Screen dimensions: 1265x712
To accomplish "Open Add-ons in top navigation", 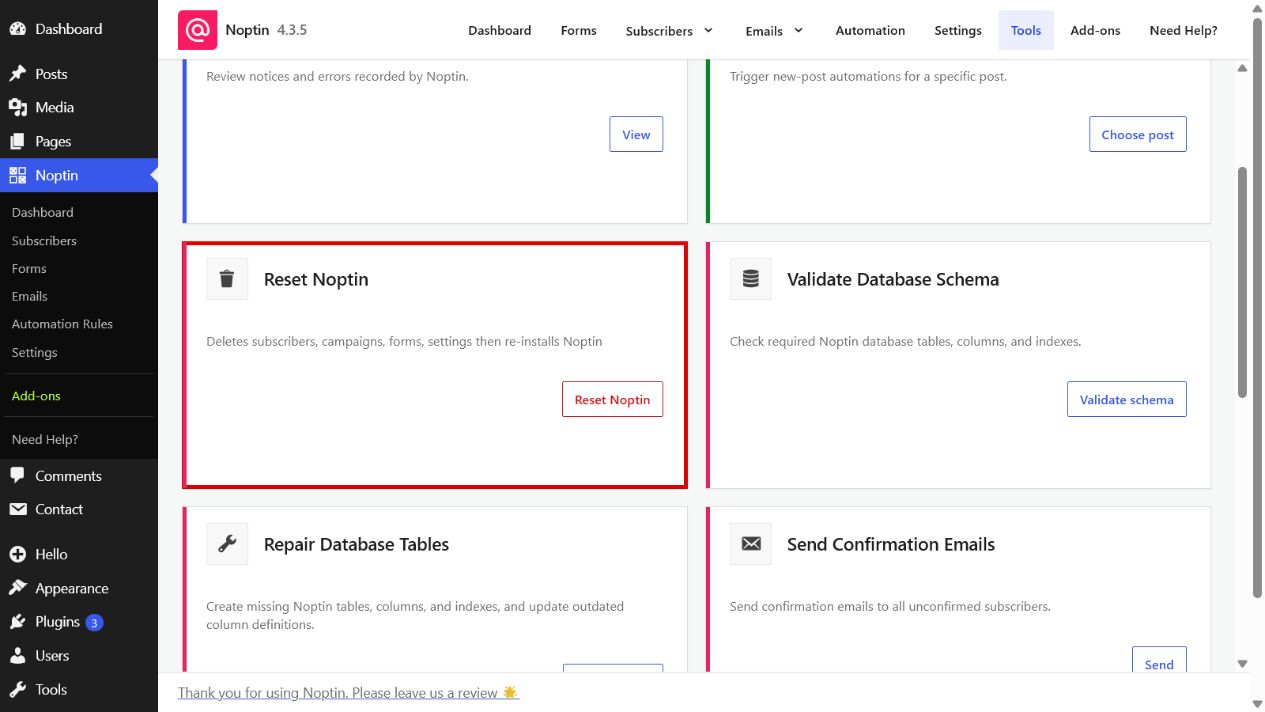I will click(x=1095, y=30).
